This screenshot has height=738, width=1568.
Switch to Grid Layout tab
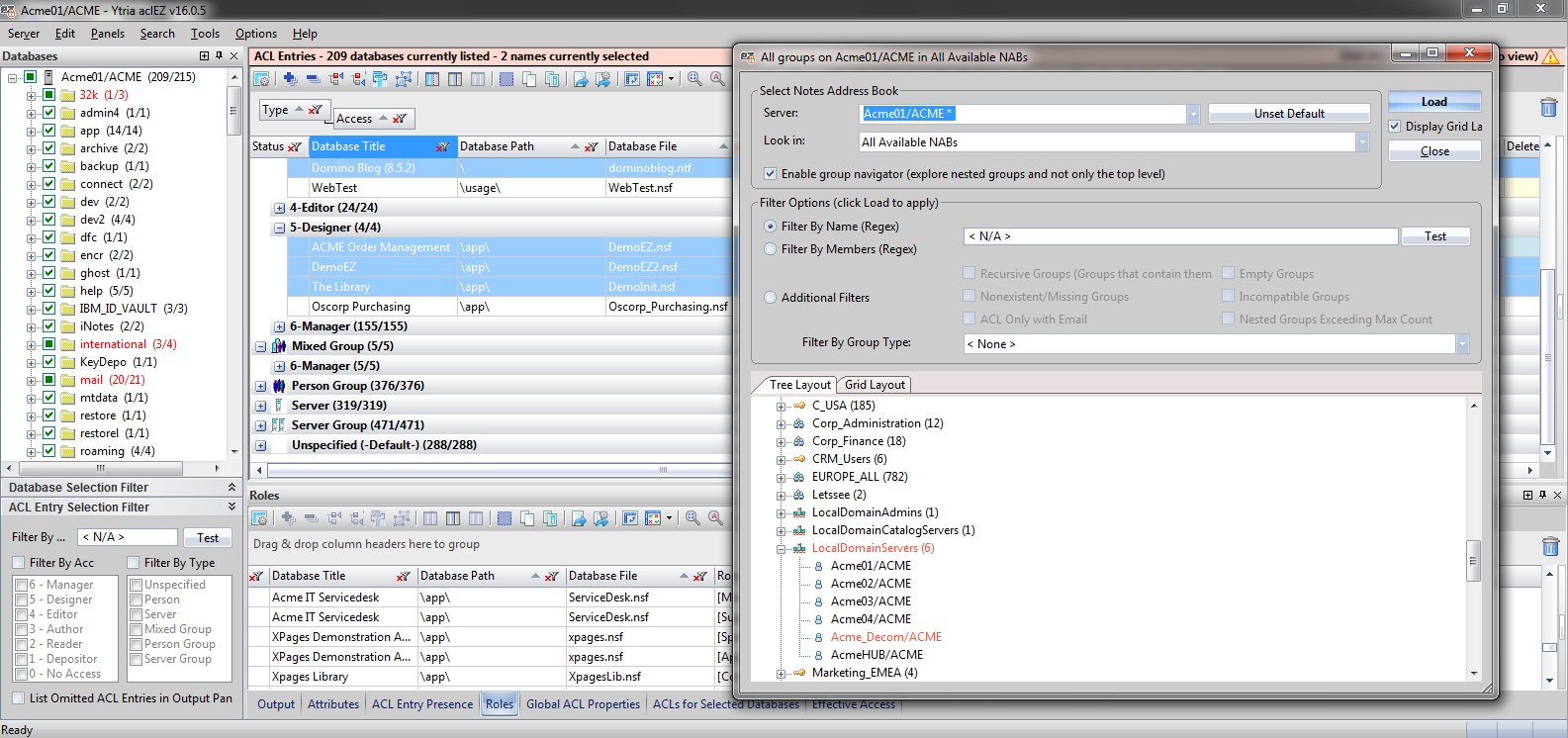pos(875,385)
